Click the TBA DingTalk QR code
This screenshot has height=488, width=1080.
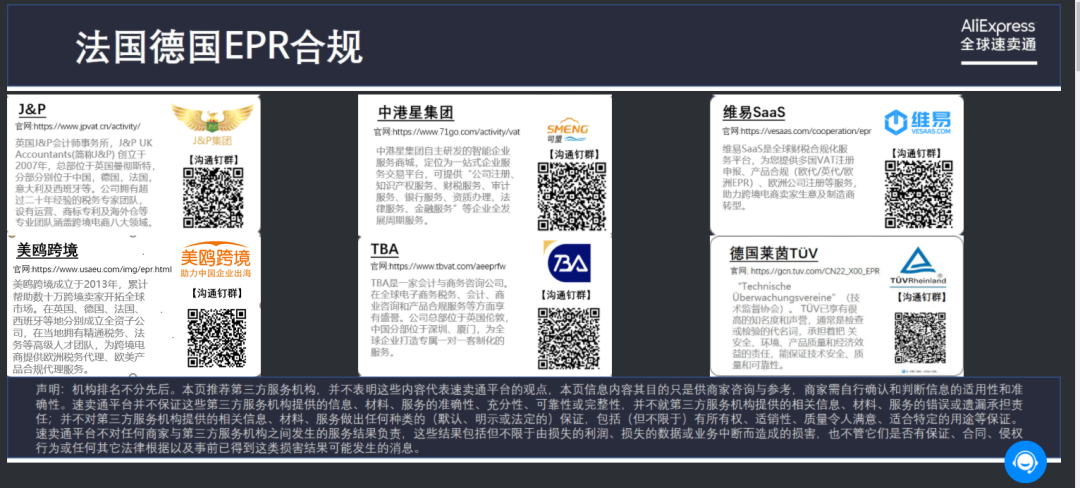(569, 339)
